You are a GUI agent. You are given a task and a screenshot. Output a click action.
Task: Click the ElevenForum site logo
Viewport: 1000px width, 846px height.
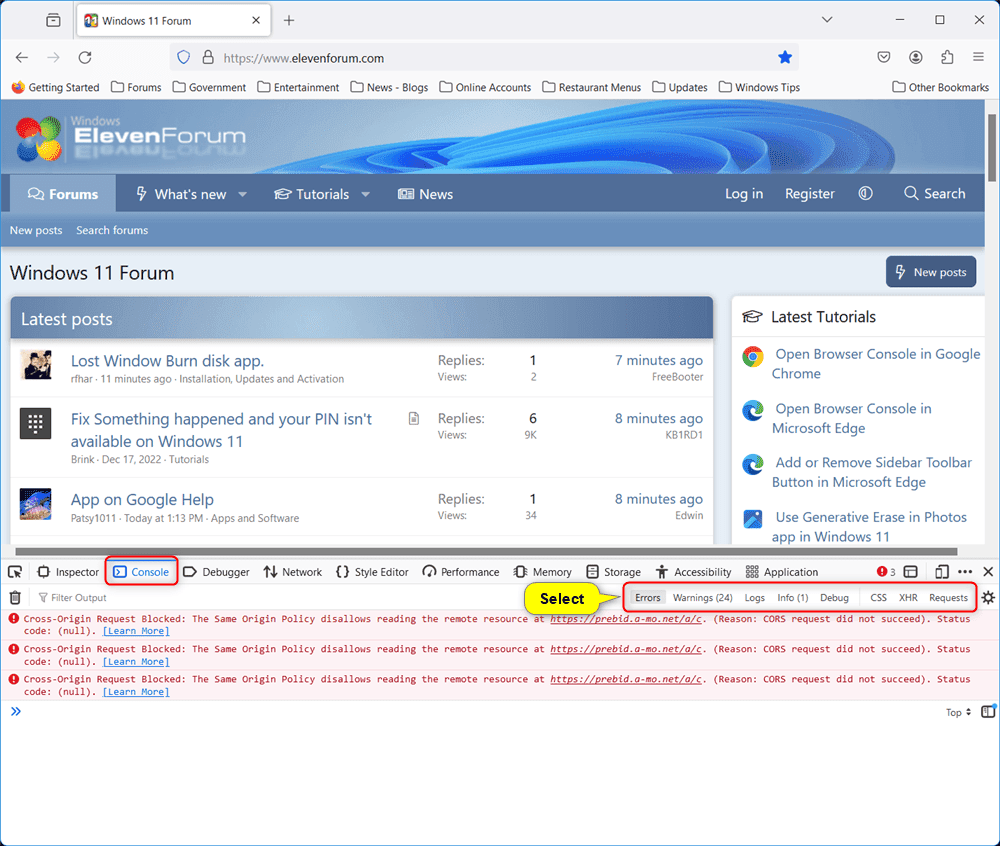pyautogui.click(x=131, y=136)
